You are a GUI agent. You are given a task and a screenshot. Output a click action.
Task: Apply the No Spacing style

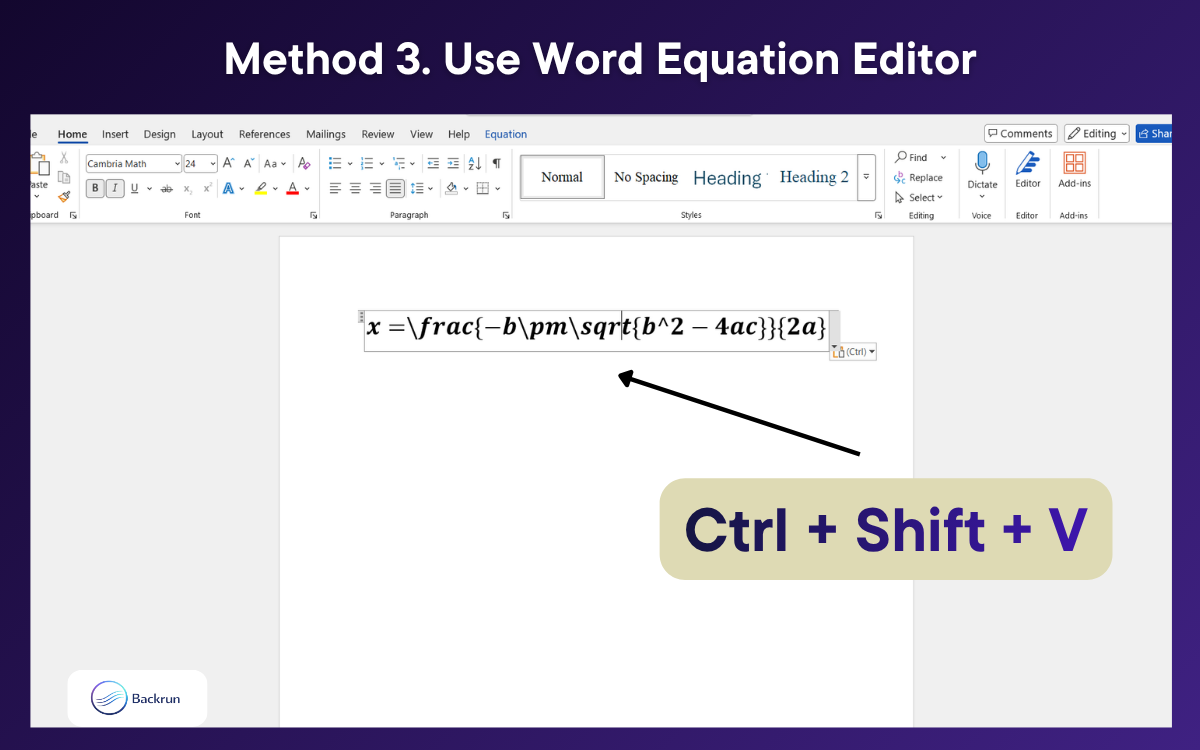click(646, 177)
